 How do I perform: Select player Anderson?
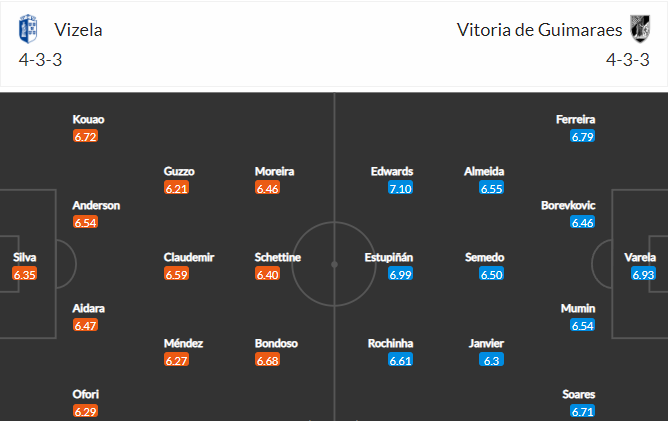coord(96,205)
